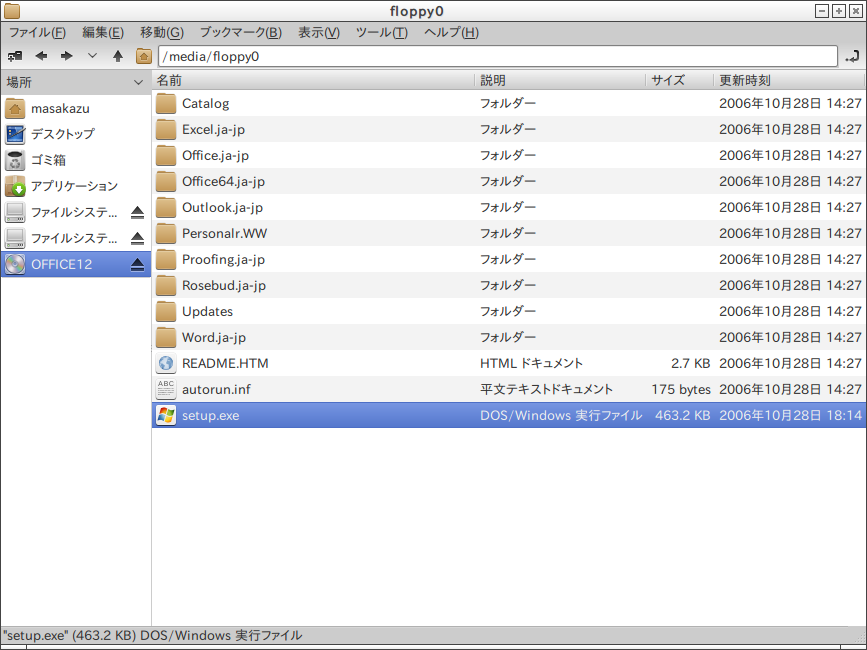This screenshot has height=650, width=867.
Task: Open the ヘルプ(H) menu
Action: (x=451, y=33)
